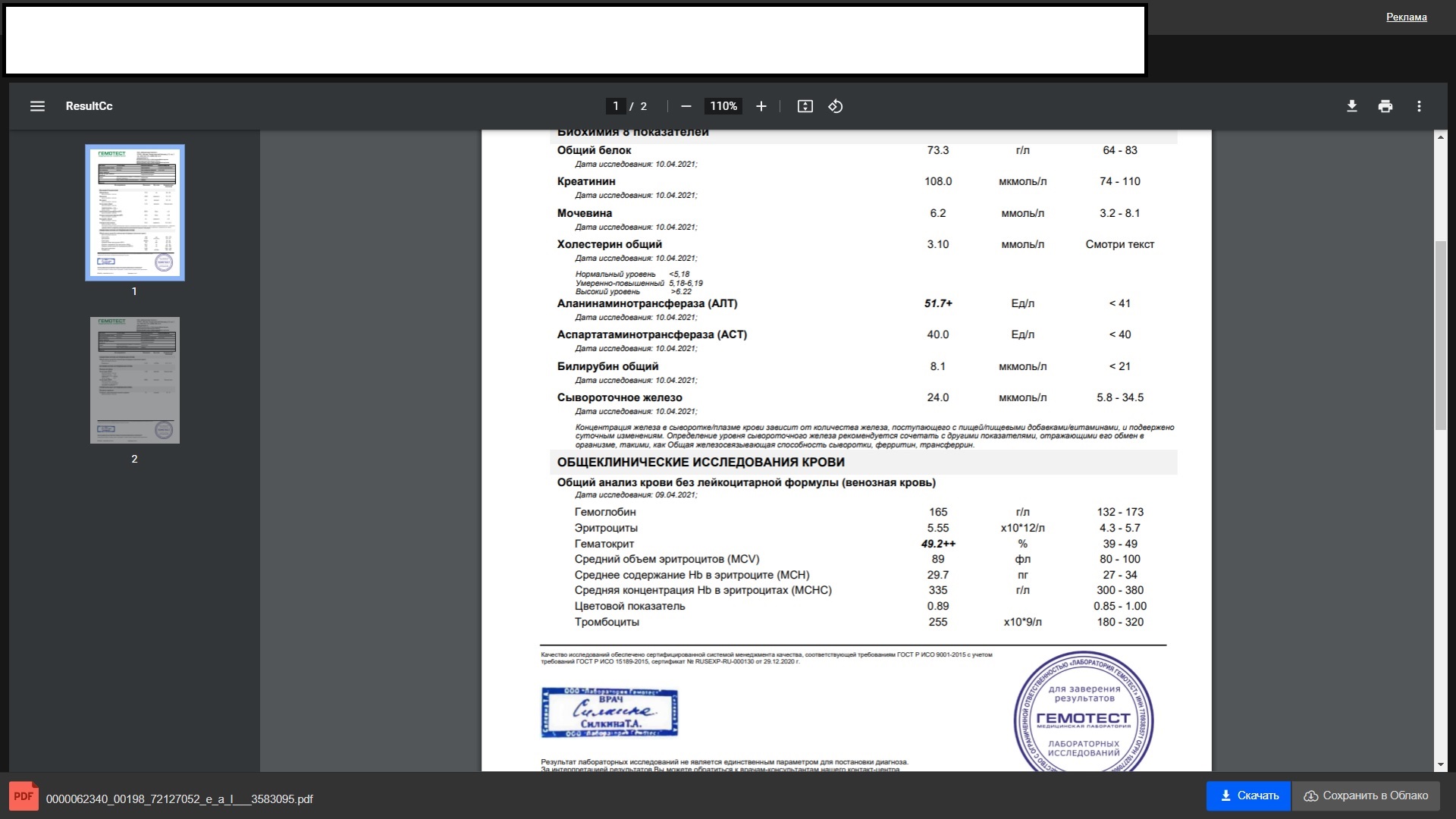
Task: Open page 2 thumbnail
Action: pyautogui.click(x=135, y=380)
